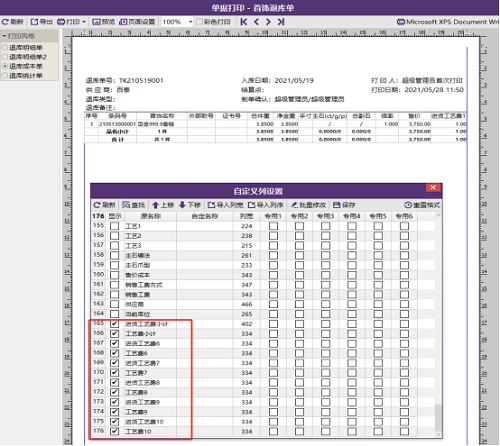Screen dimensions: 500x446
Task: Uncheck 显示 for row 165 进货工艺费小计
Action: click(114, 324)
